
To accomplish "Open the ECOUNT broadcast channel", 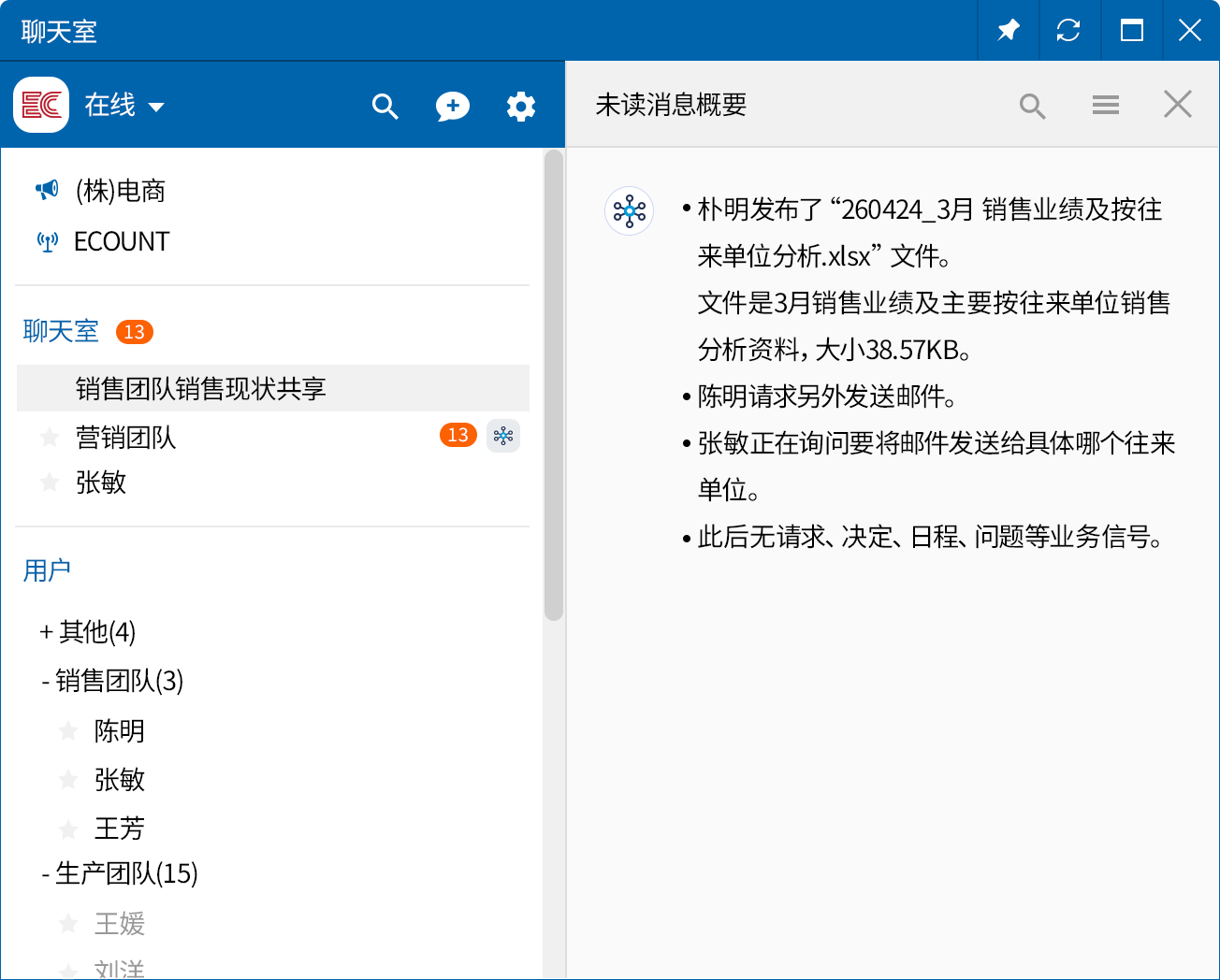I will point(122,241).
